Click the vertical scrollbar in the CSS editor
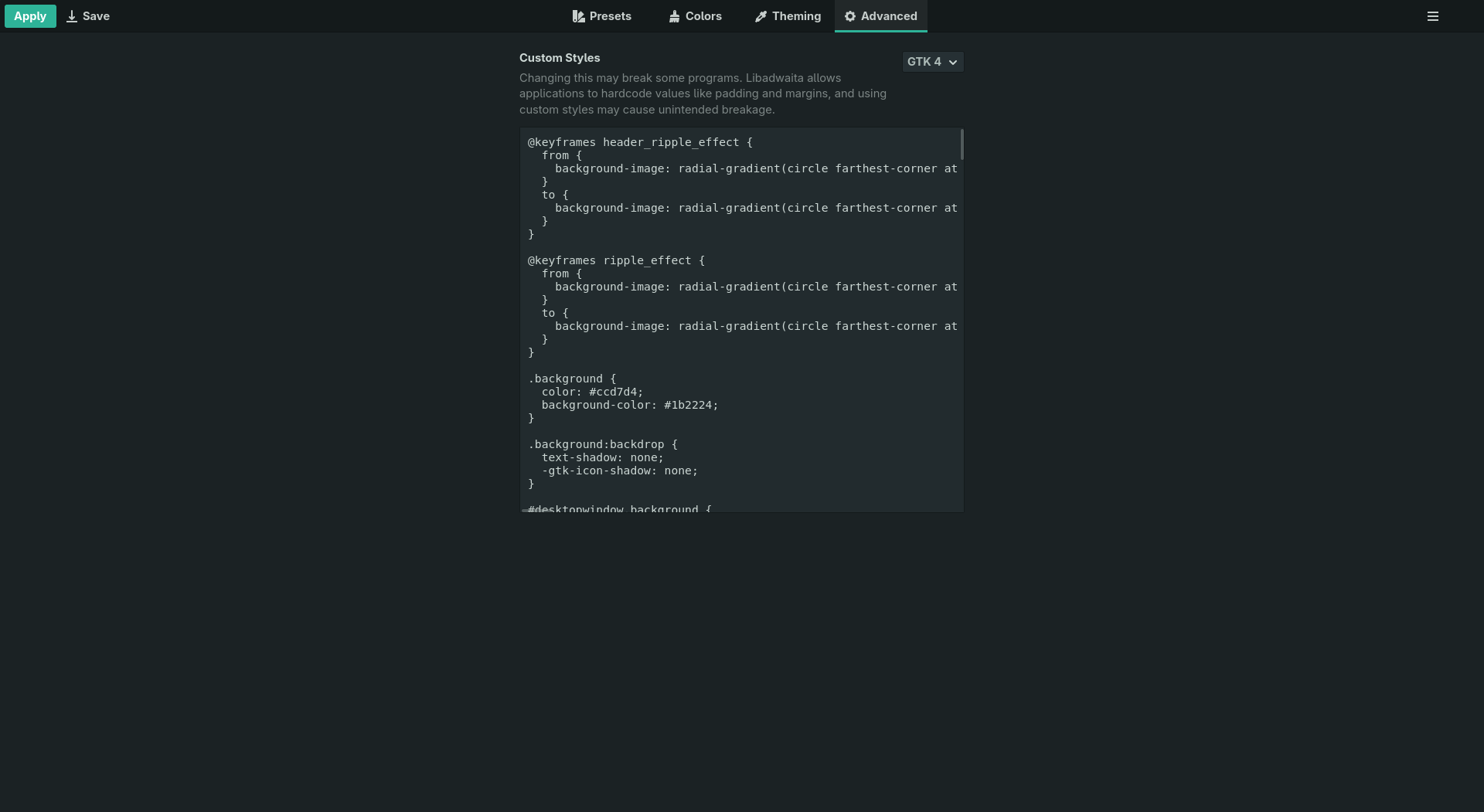Image resolution: width=1484 pixels, height=812 pixels. 962,144
